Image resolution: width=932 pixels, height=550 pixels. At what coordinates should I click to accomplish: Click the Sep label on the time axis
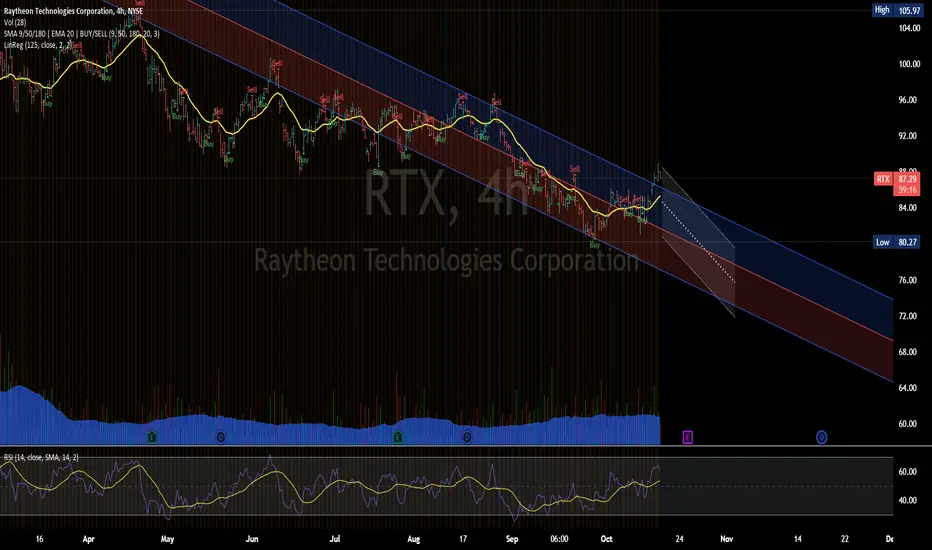(x=512, y=539)
